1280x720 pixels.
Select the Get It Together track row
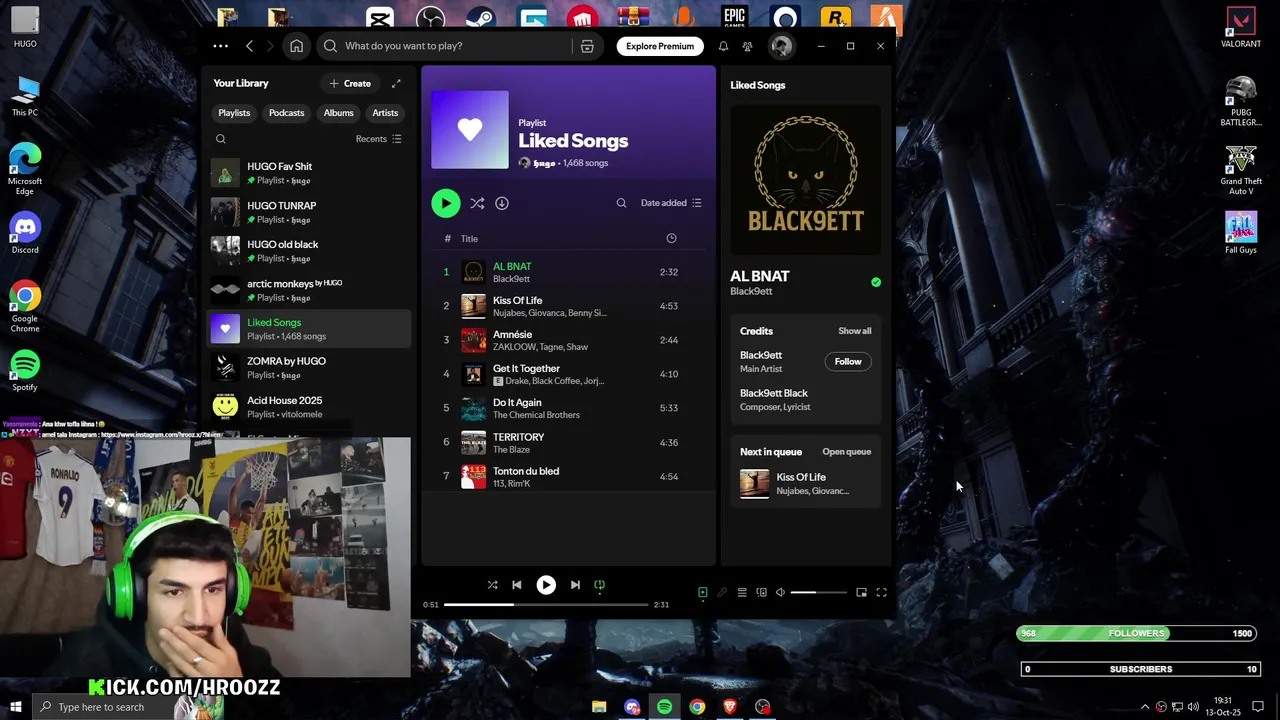[568, 374]
